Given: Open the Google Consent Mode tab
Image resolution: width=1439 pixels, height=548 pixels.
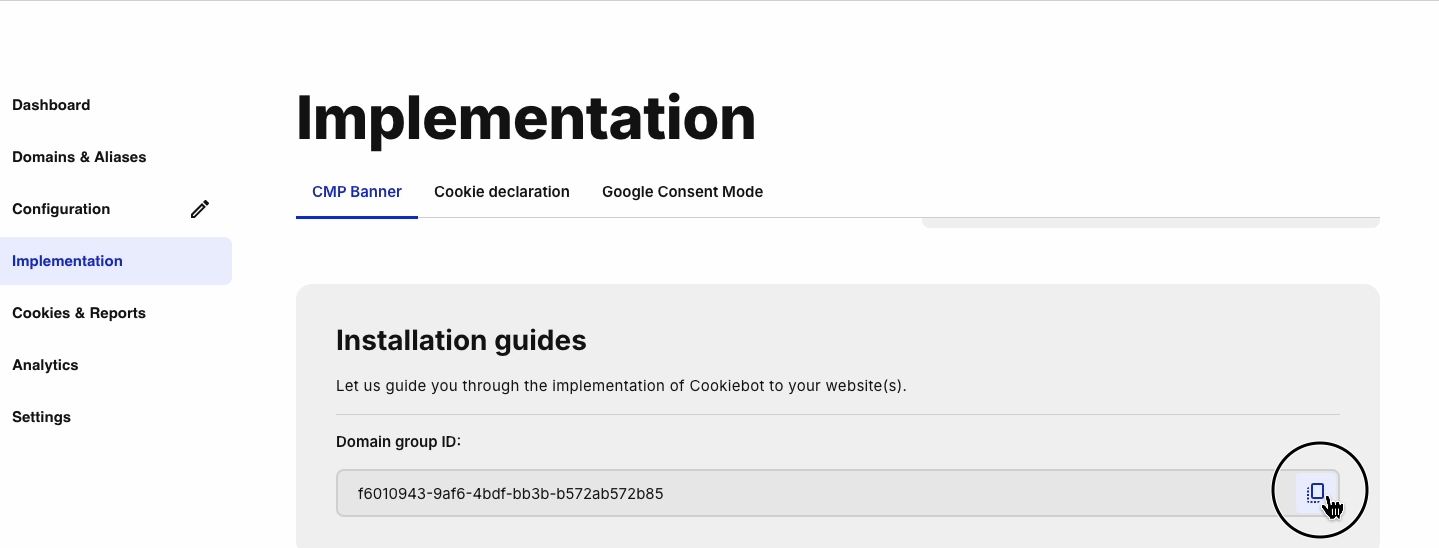Looking at the screenshot, I should coord(682,192).
